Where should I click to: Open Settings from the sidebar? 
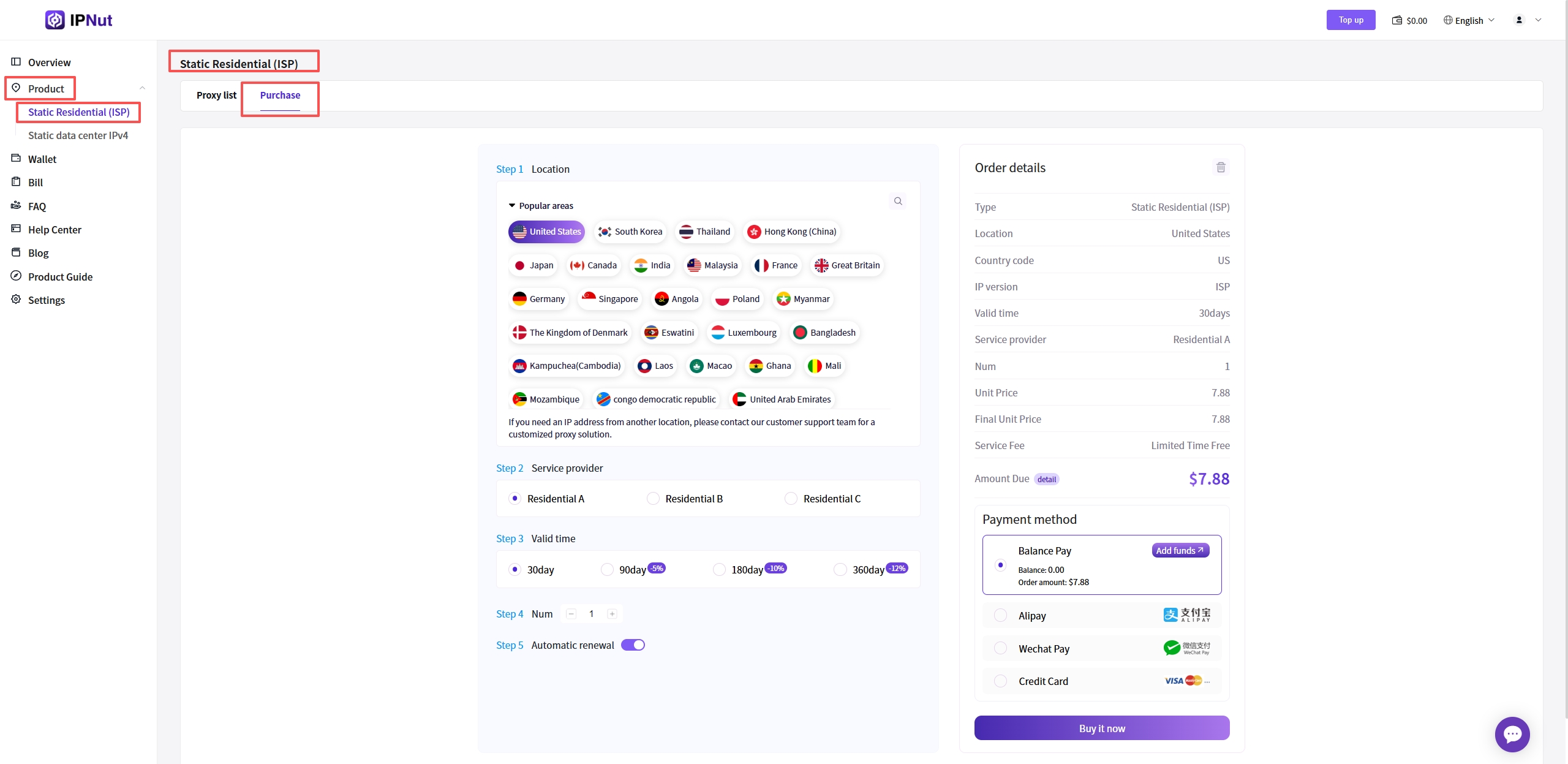[46, 300]
